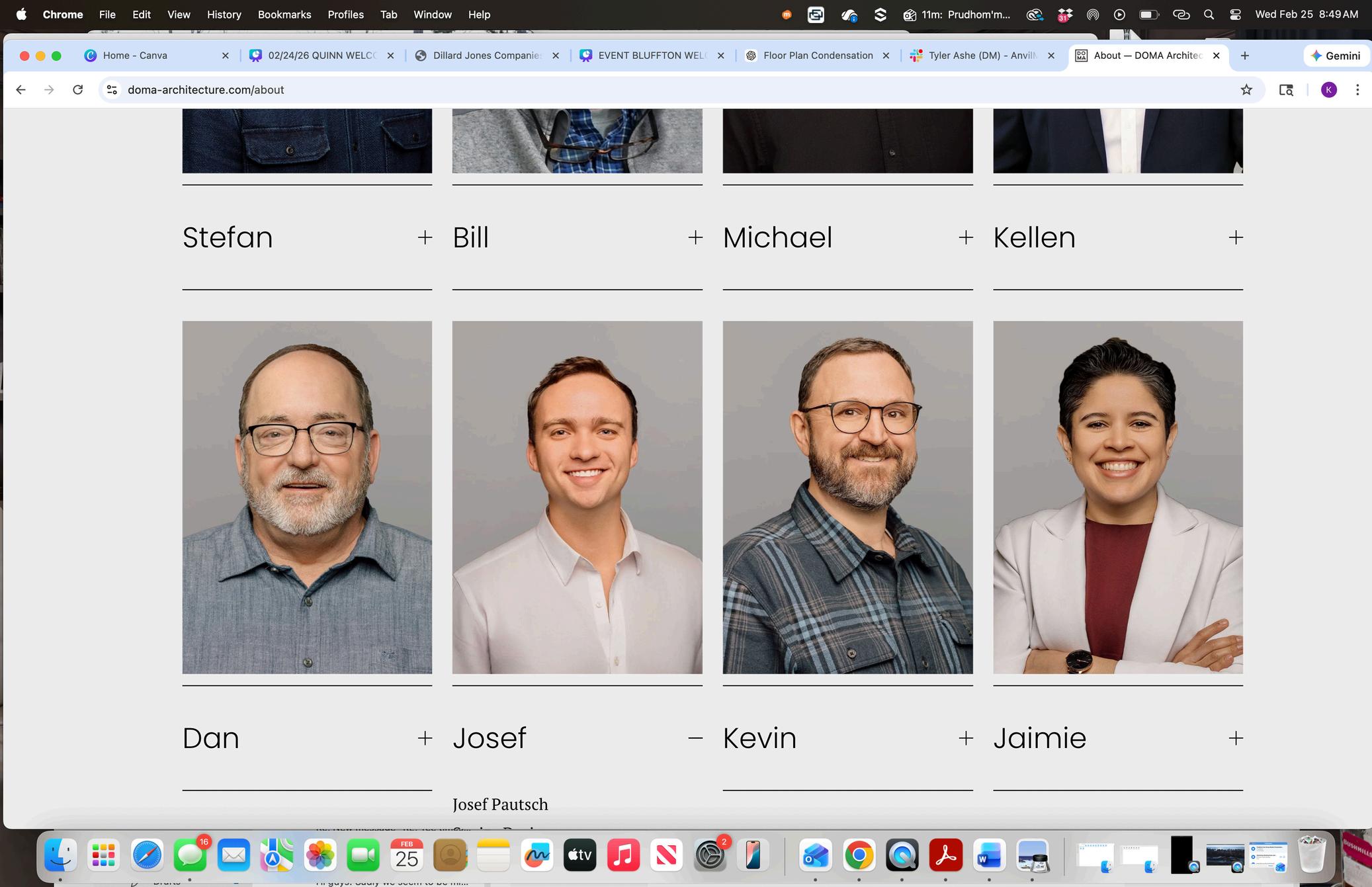This screenshot has width=1372, height=887.
Task: Expand Bill's team member details
Action: pos(695,237)
